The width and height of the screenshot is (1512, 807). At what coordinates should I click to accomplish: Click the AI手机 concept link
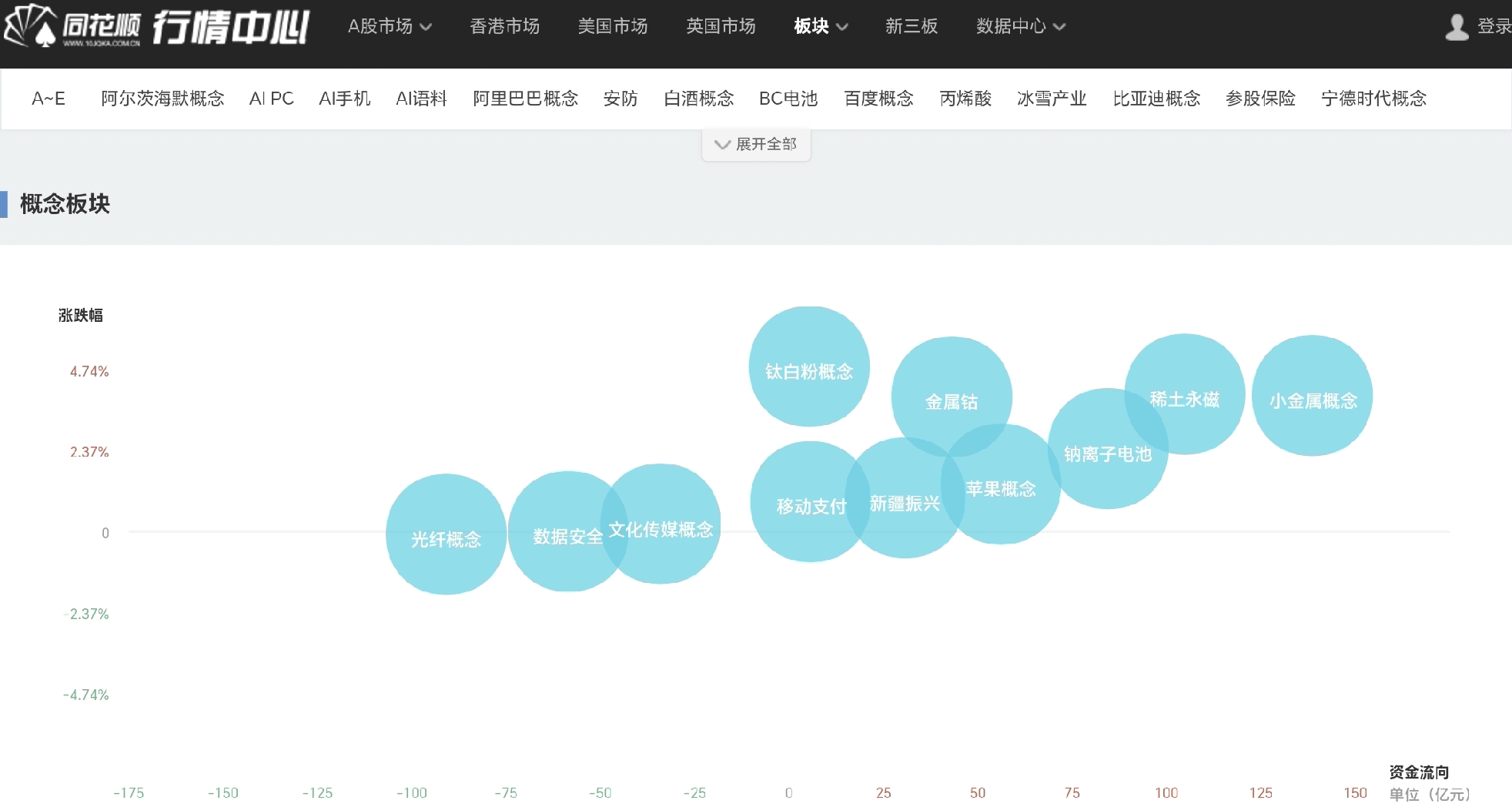click(x=345, y=99)
